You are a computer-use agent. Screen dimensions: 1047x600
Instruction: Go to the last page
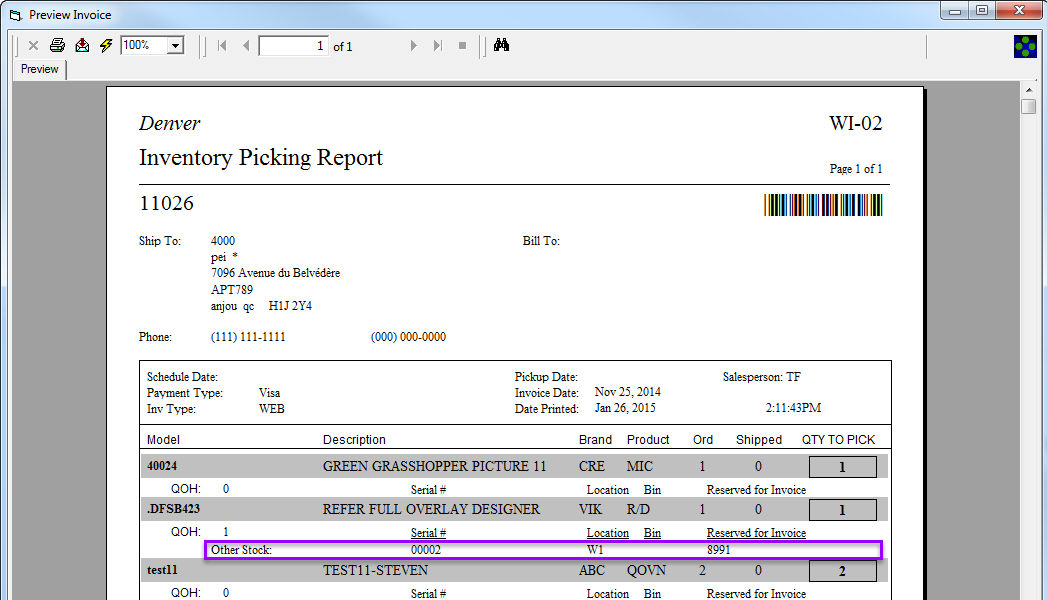coord(437,45)
